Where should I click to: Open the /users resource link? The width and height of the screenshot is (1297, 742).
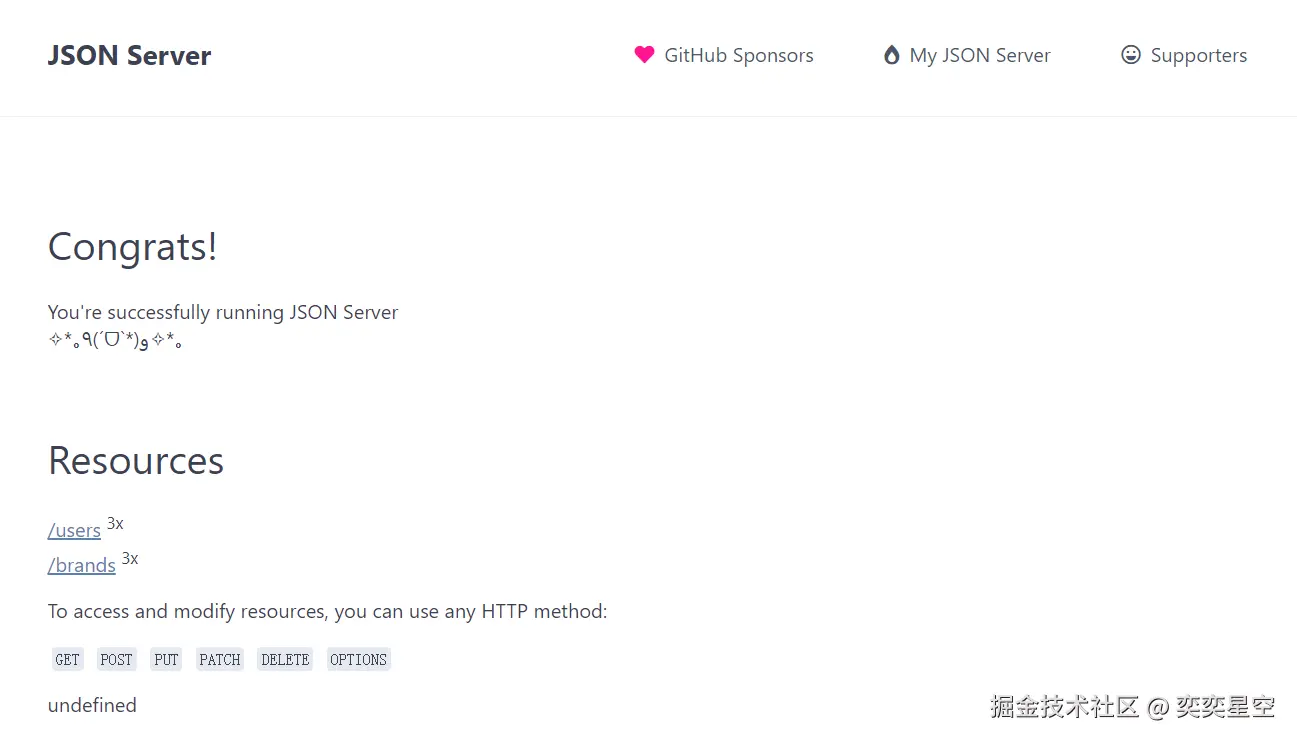coord(74,531)
